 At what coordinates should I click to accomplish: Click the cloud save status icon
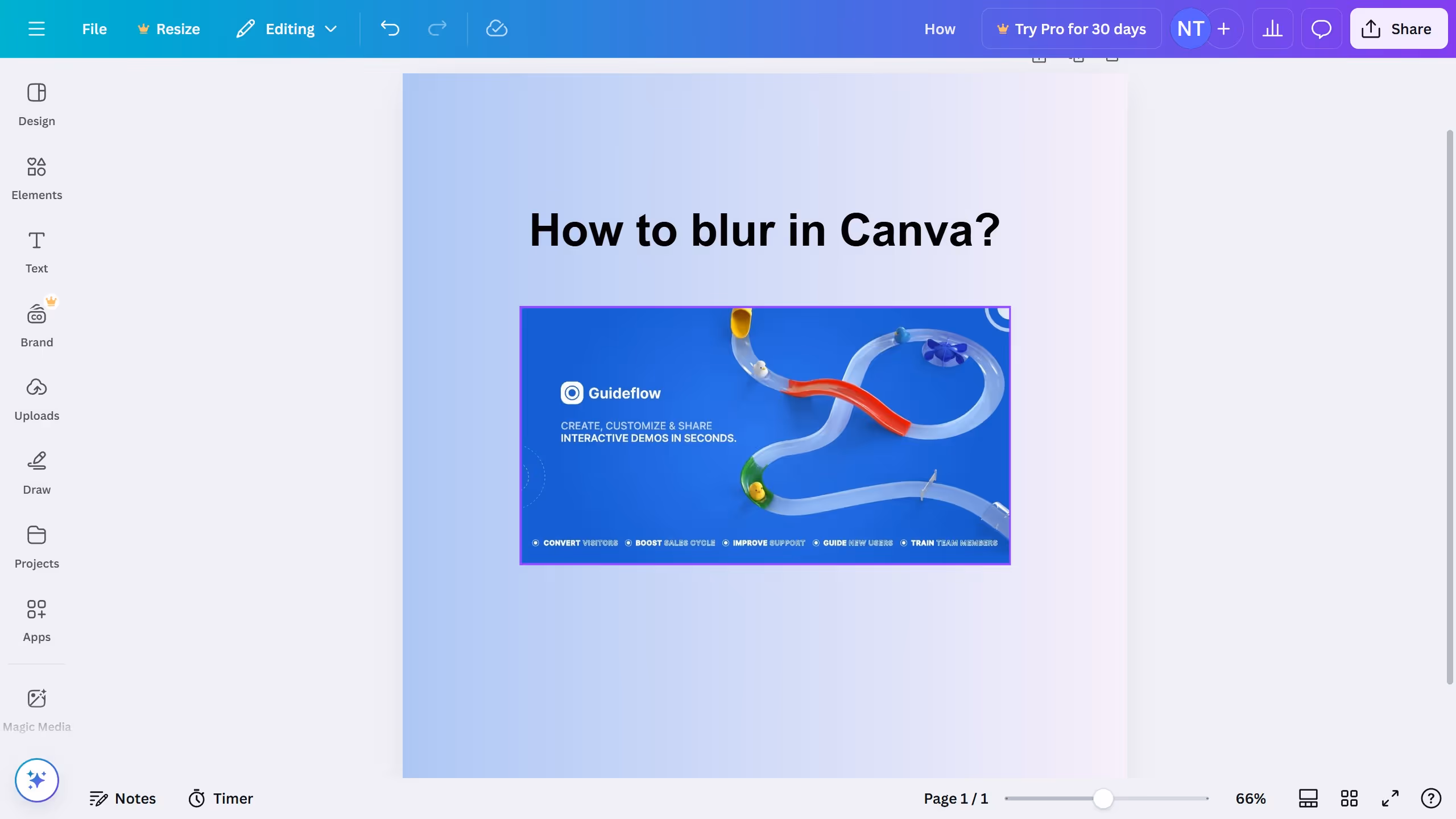pos(497,28)
